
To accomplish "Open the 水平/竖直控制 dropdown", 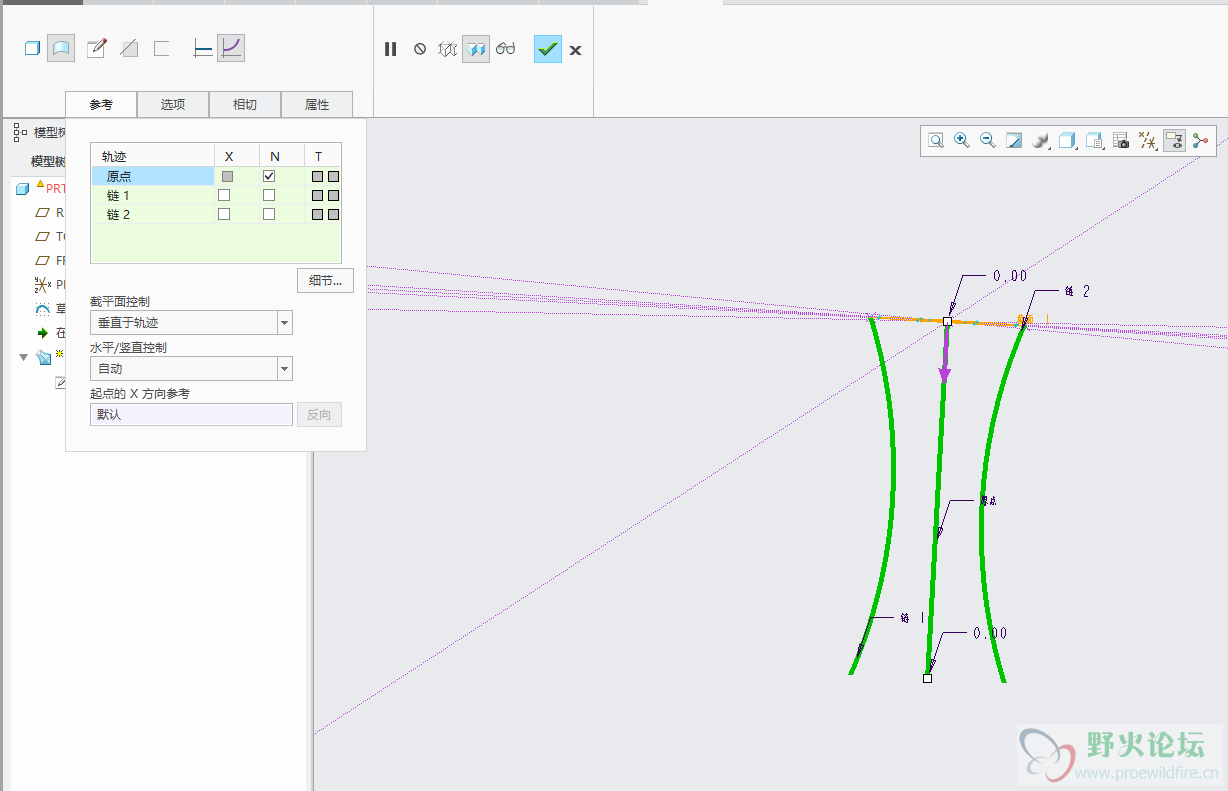I will (285, 369).
